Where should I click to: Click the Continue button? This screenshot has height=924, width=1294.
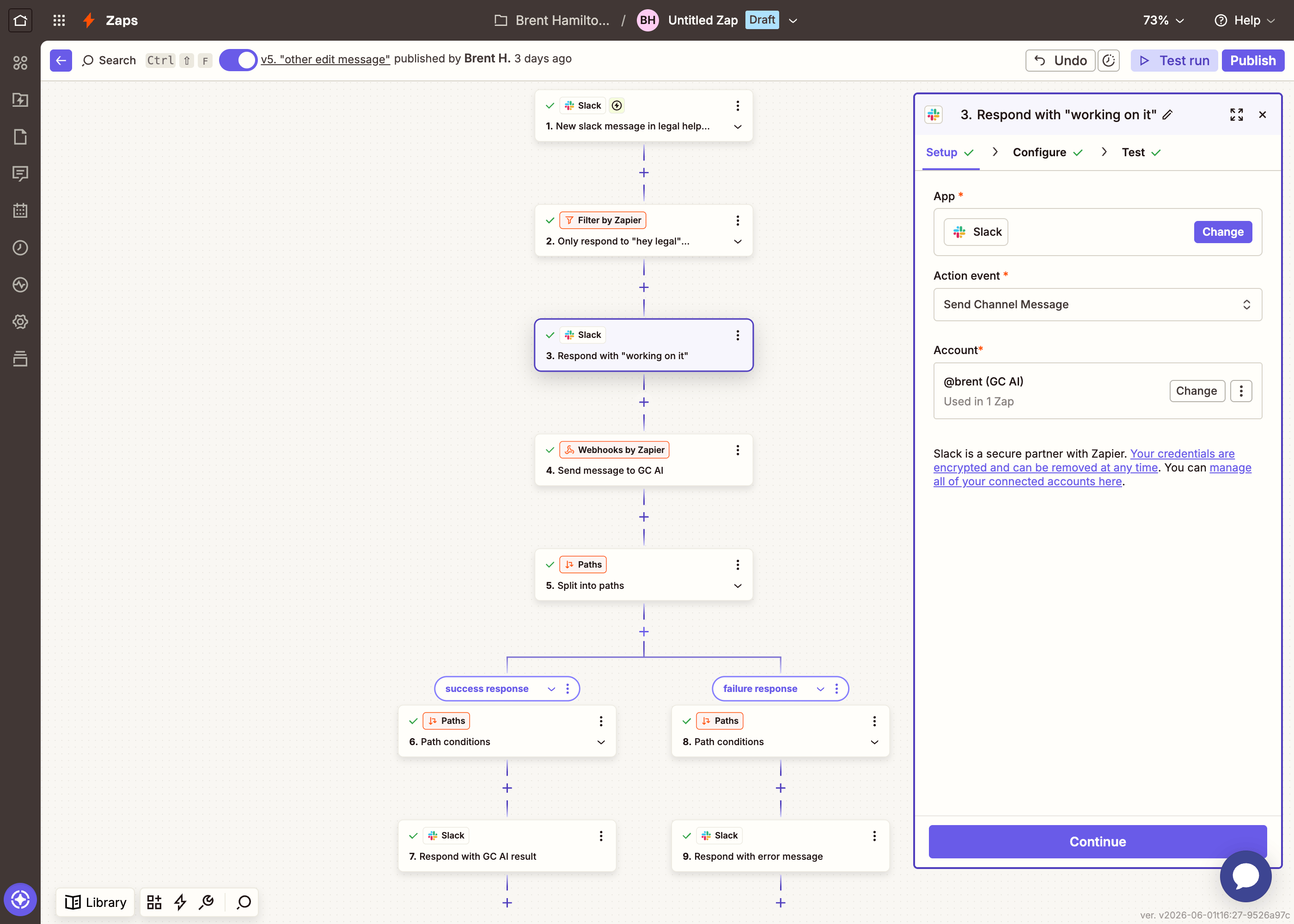1097,842
